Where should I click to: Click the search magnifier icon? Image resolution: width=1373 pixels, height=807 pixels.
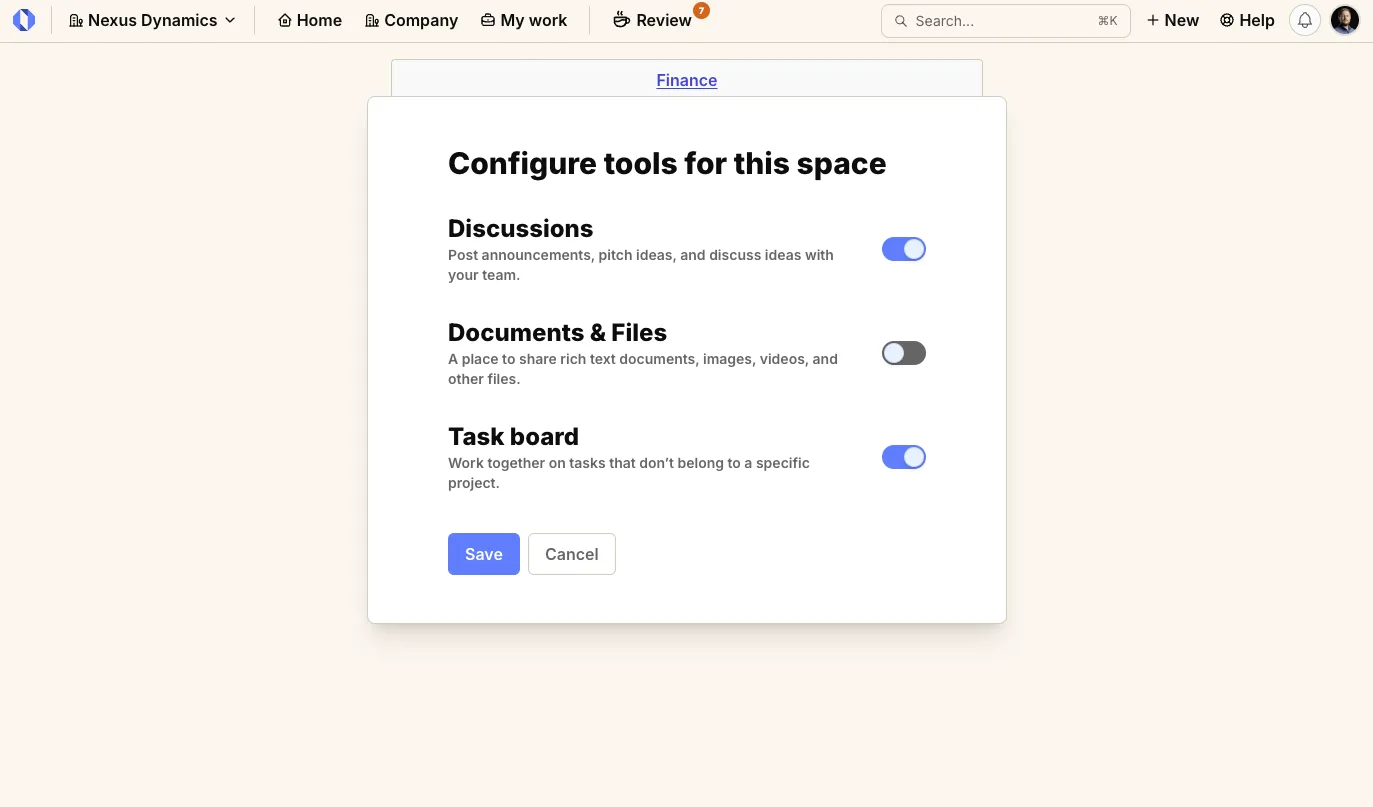tap(900, 20)
